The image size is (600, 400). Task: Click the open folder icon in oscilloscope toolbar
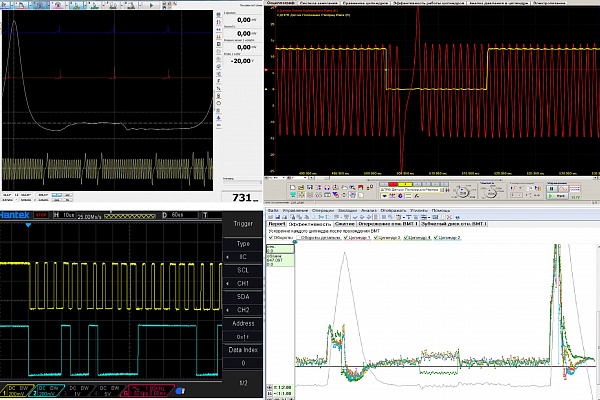[301, 188]
